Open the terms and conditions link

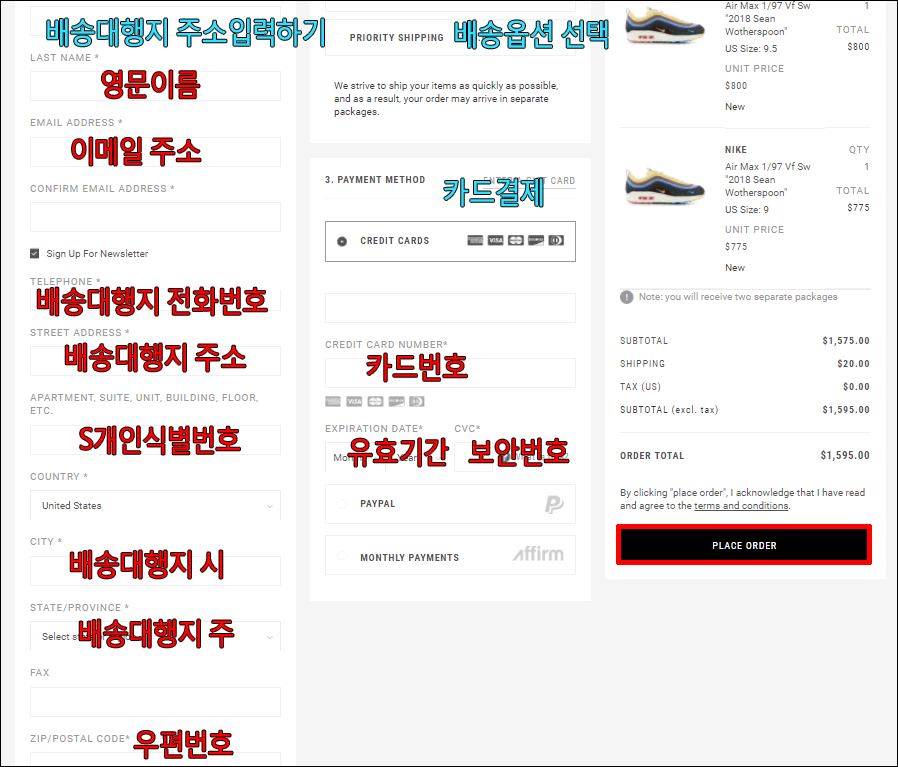pos(741,506)
